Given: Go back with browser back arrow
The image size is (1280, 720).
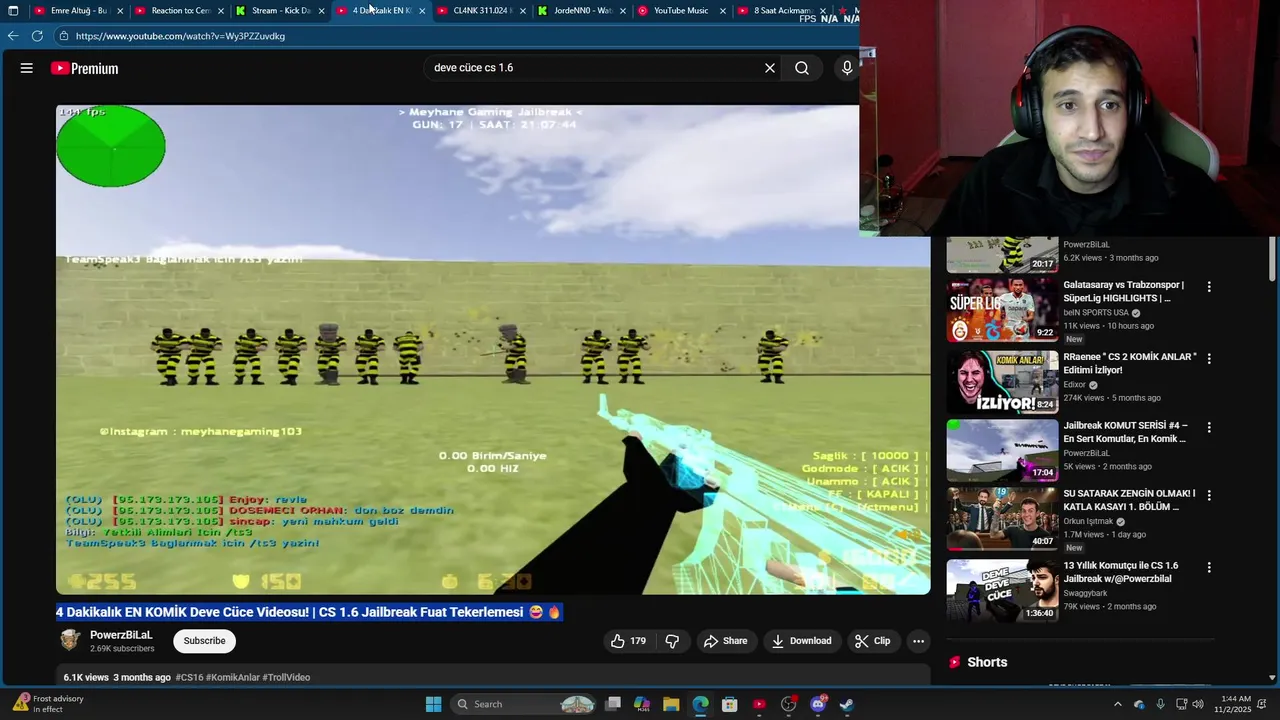Looking at the screenshot, I should pyautogui.click(x=13, y=36).
